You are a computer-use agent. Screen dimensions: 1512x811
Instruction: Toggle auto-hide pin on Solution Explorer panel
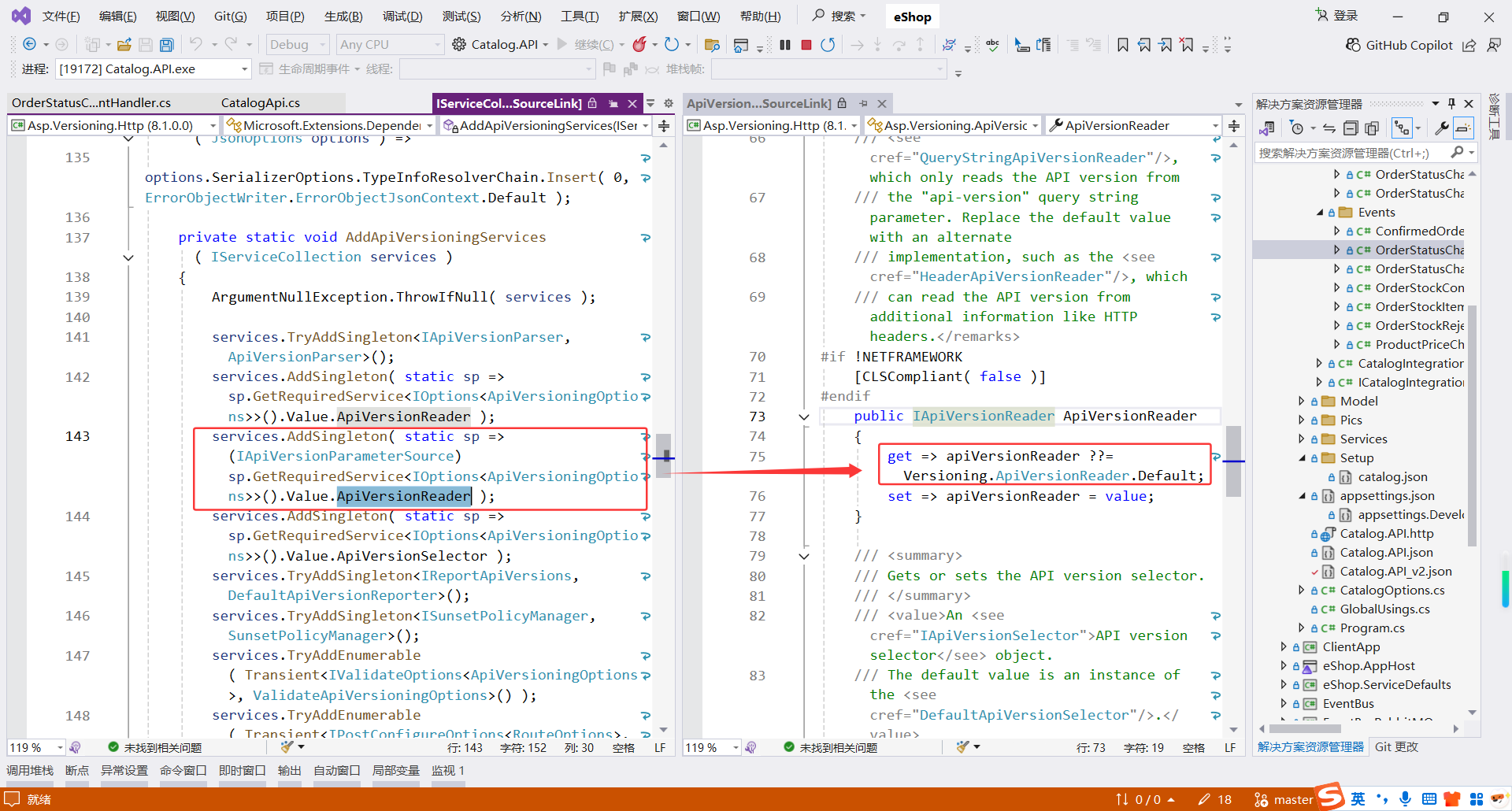(x=1451, y=104)
